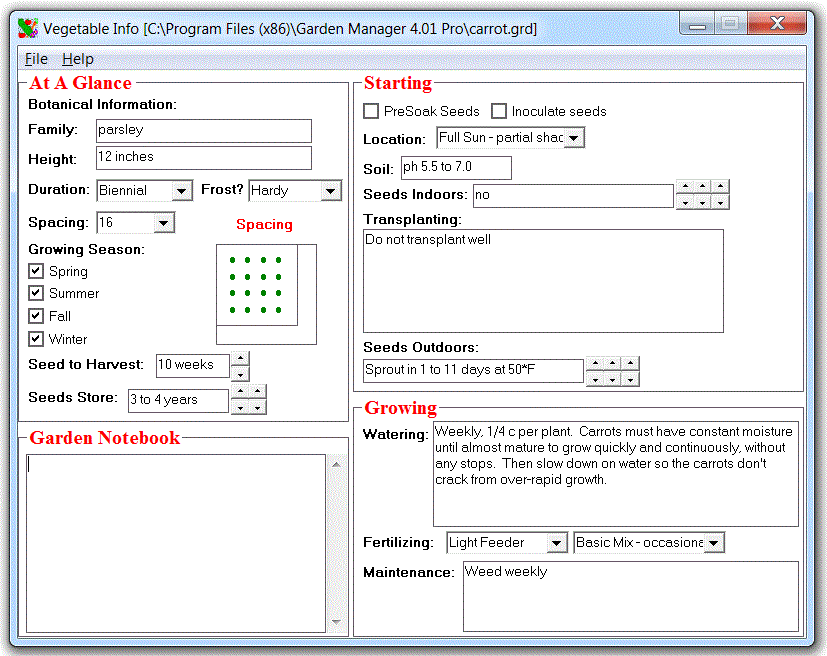Click the first up arrow beside Seeds Store
This screenshot has width=827, height=656.
[x=240, y=391]
